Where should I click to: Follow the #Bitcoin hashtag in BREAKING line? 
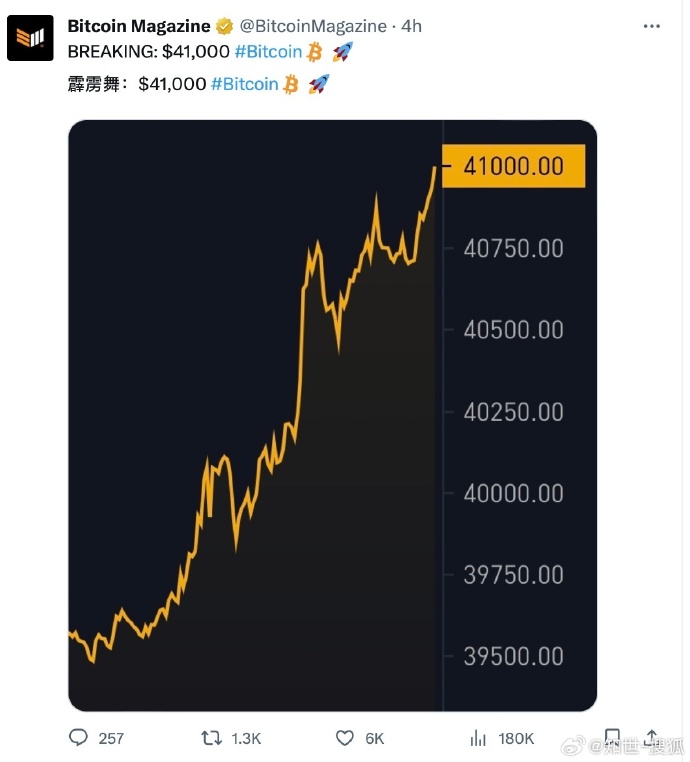click(268, 52)
